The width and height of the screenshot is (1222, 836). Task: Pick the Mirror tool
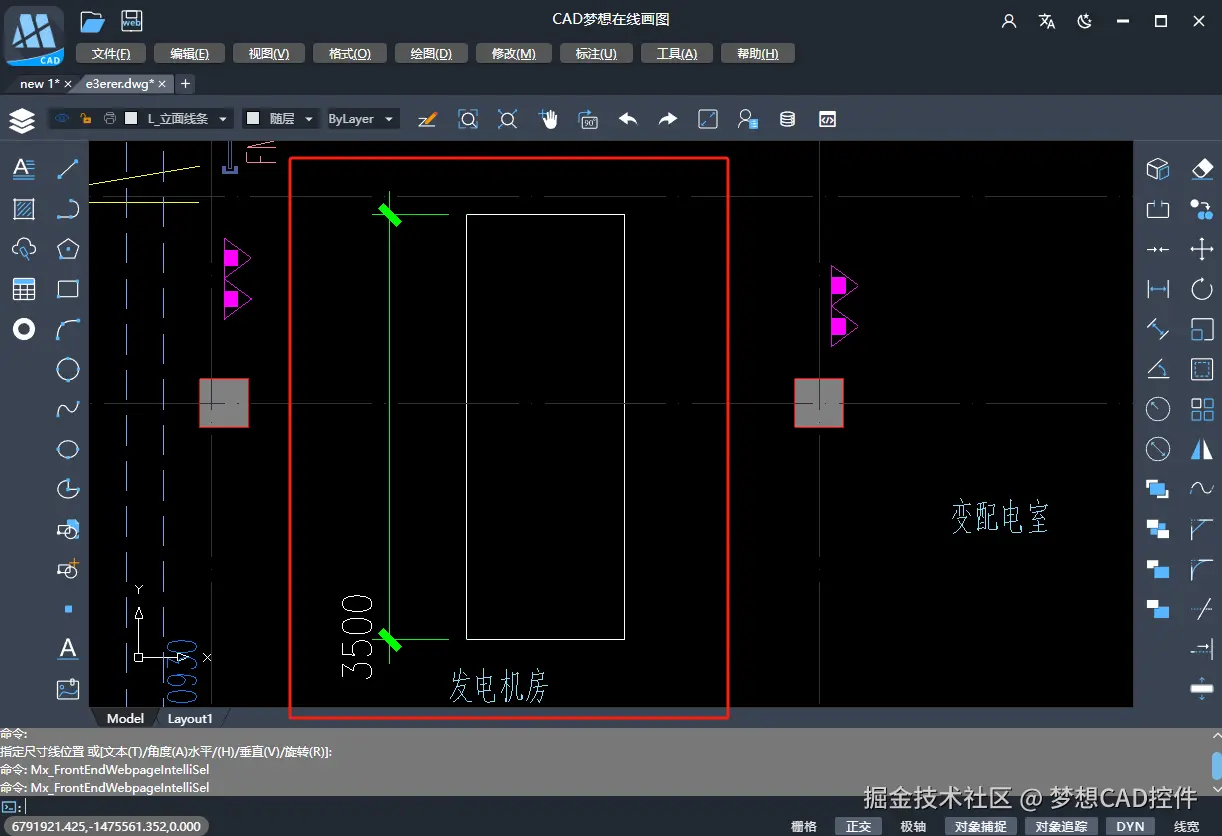tap(1202, 448)
